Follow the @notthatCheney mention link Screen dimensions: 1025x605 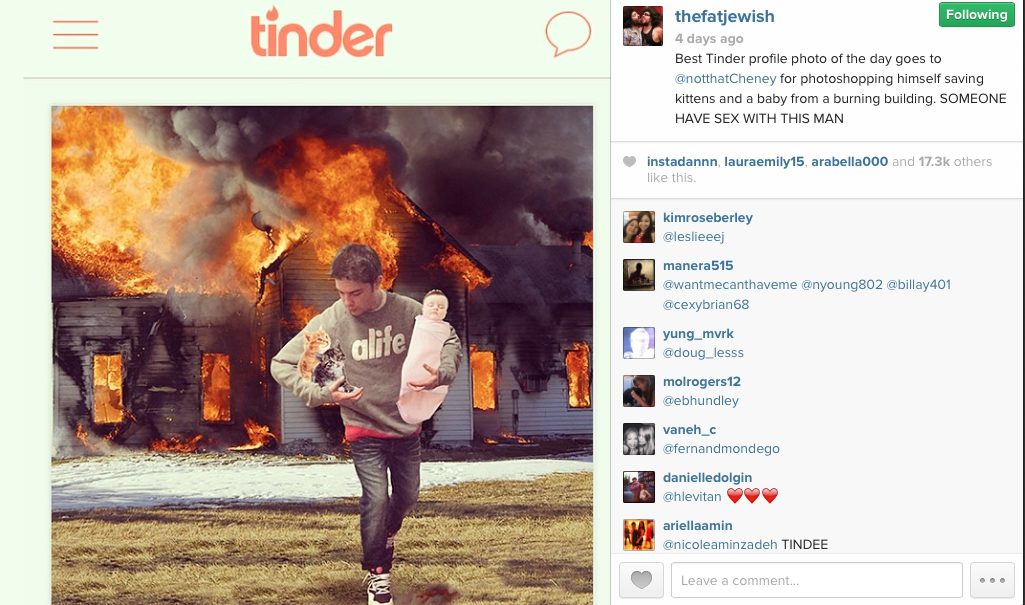[x=726, y=79]
